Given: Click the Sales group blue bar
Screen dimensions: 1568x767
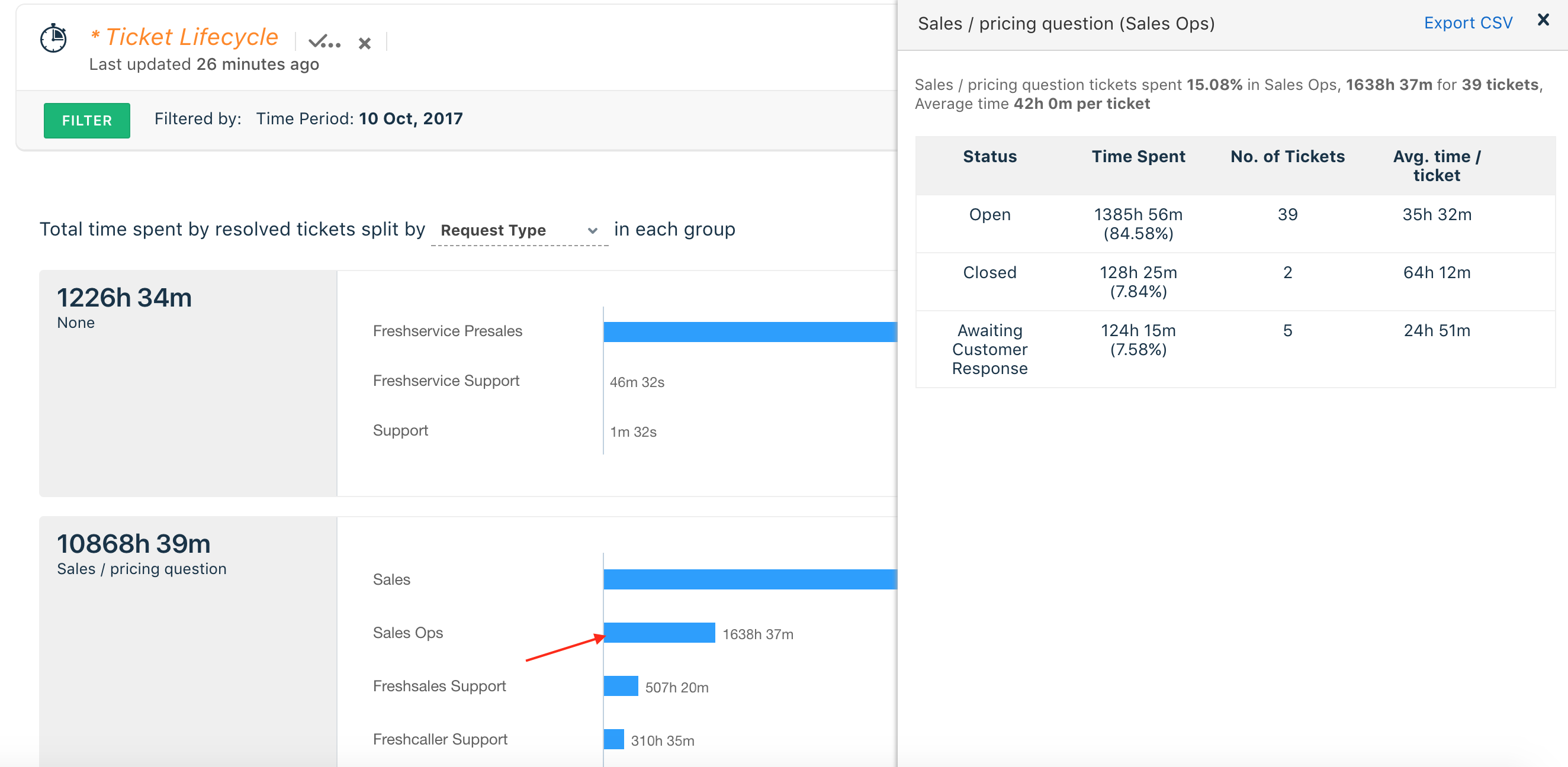Looking at the screenshot, I should [748, 579].
